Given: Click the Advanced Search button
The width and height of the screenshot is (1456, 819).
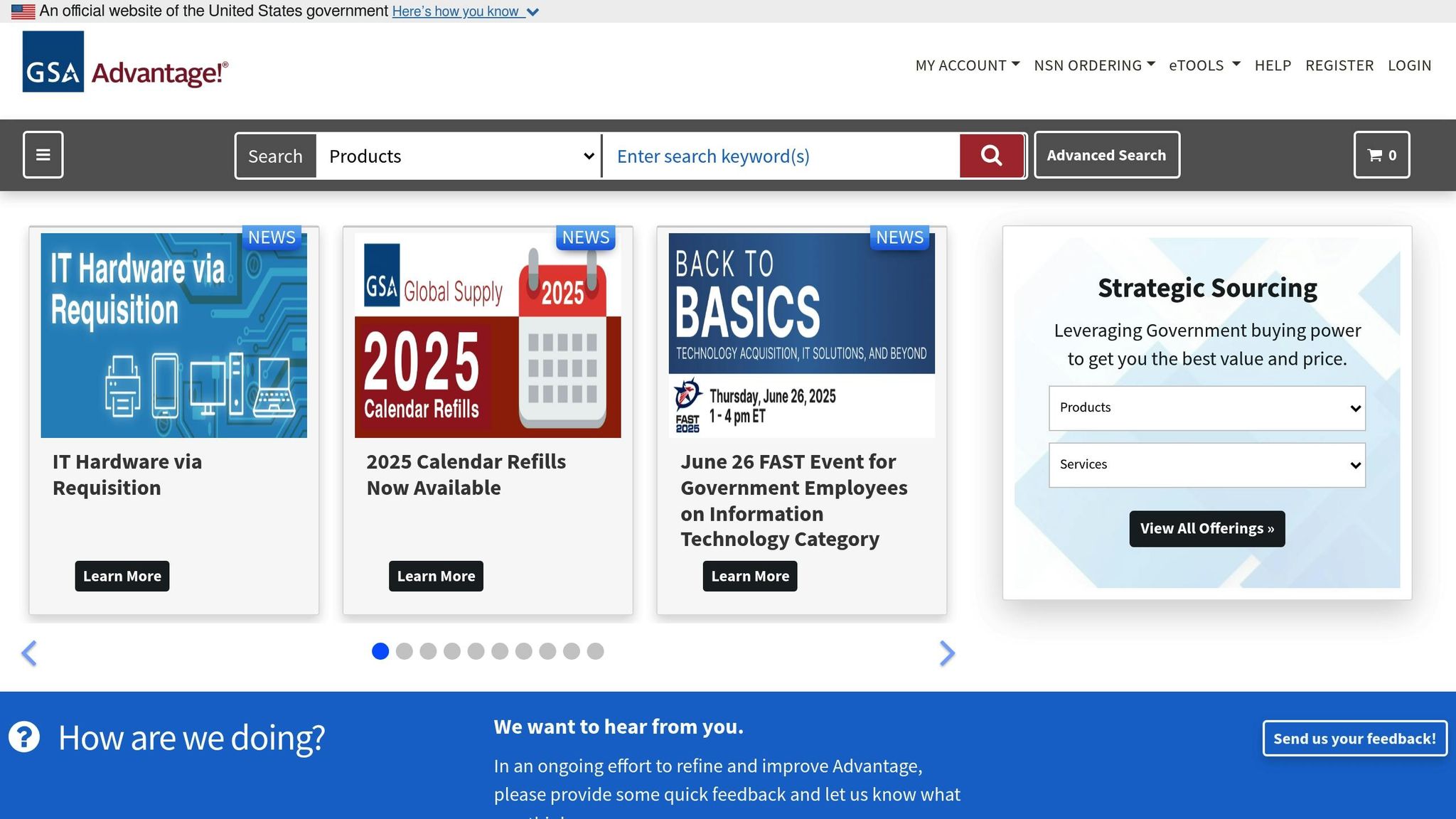Looking at the screenshot, I should (x=1107, y=155).
